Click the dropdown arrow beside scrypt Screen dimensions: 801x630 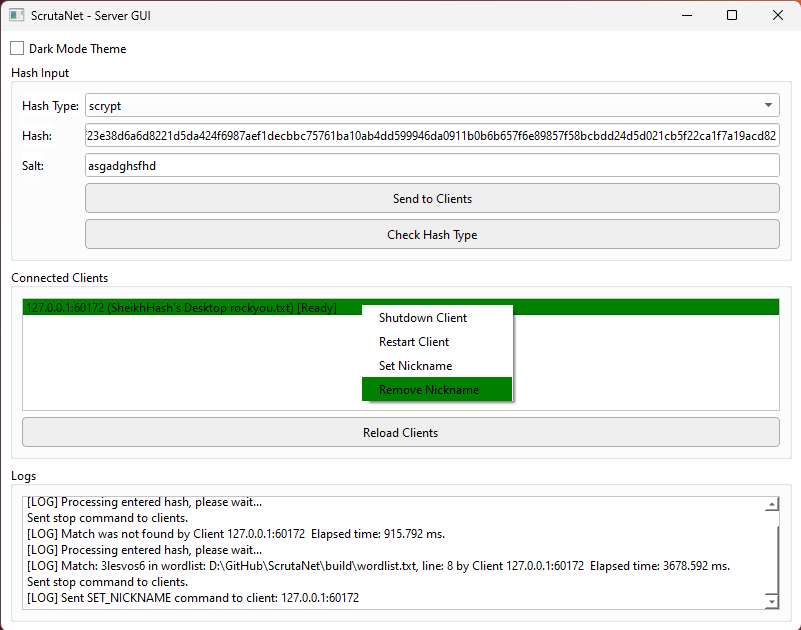(768, 105)
